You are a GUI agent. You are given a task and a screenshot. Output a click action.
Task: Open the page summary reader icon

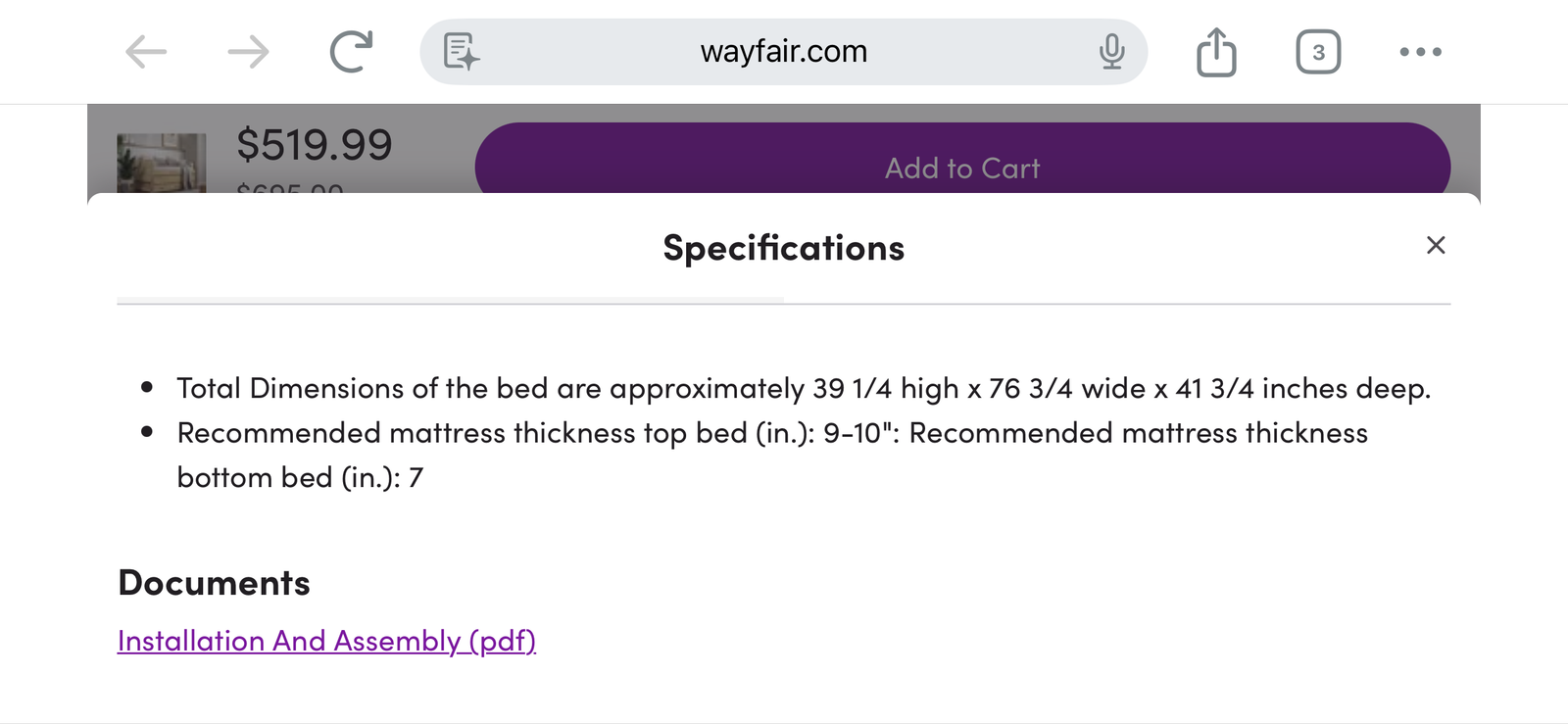click(461, 52)
